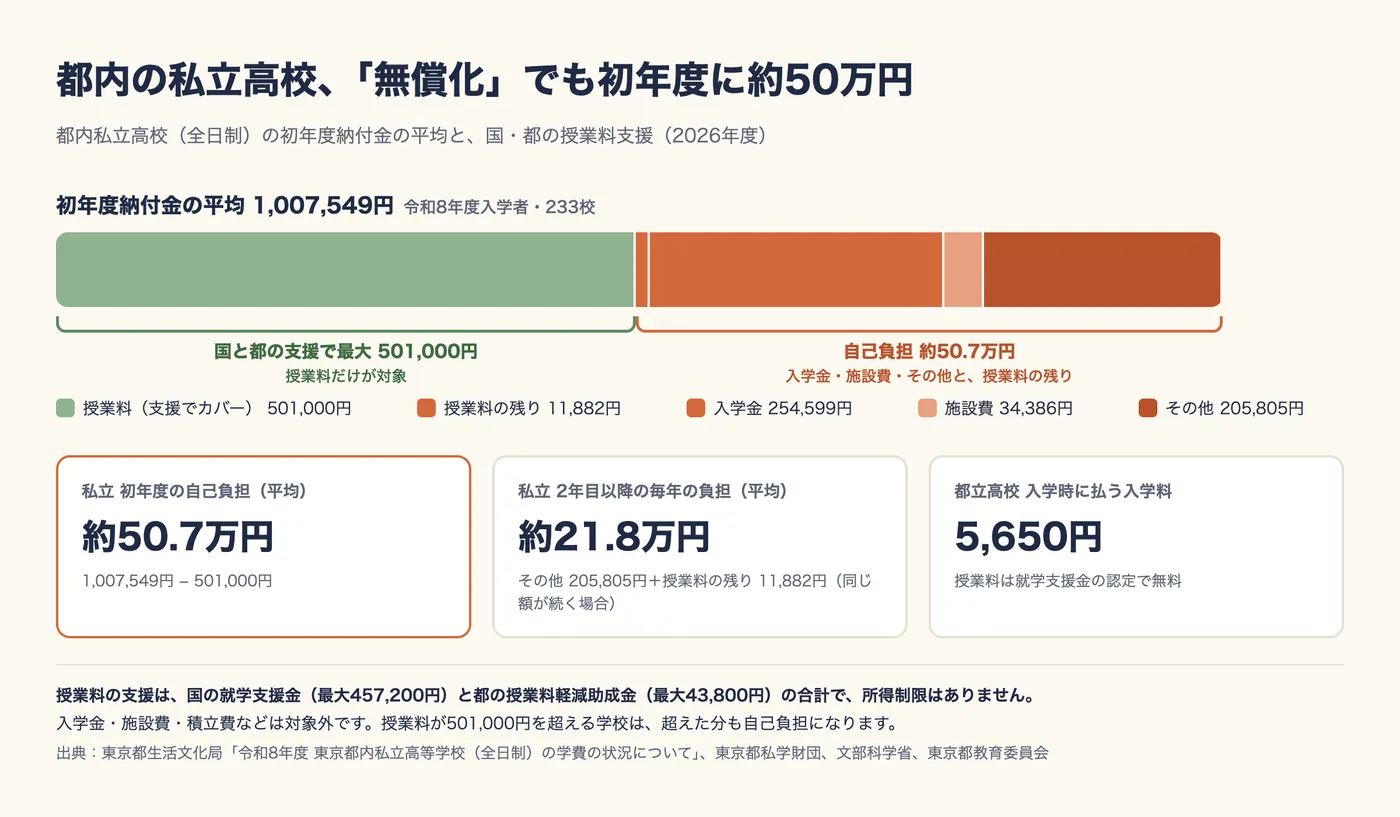Click the その他 legend color swatch
Screen dimensions: 1400x817
point(1148,408)
